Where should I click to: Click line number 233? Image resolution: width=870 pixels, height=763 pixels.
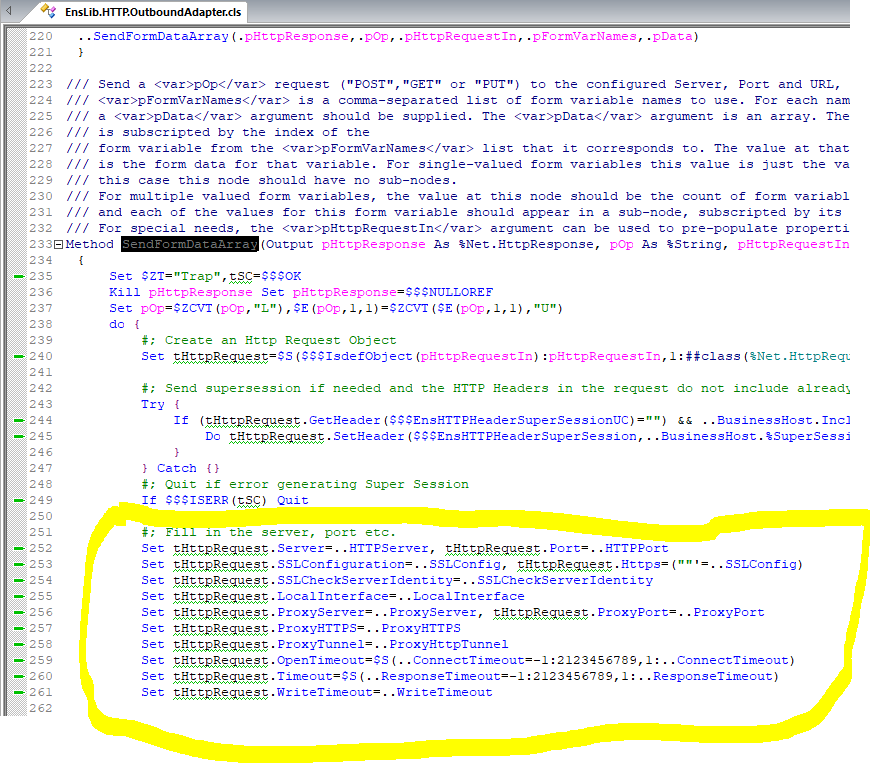pos(41,244)
